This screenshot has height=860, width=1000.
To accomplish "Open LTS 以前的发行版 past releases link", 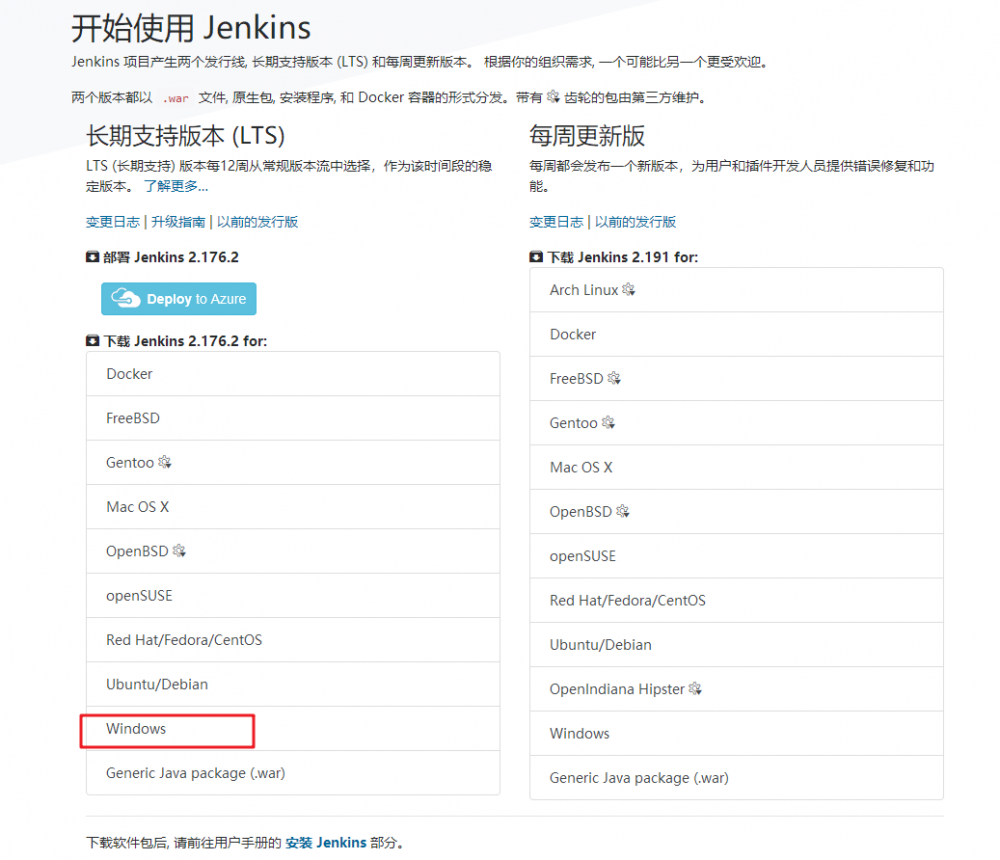I will click(258, 222).
